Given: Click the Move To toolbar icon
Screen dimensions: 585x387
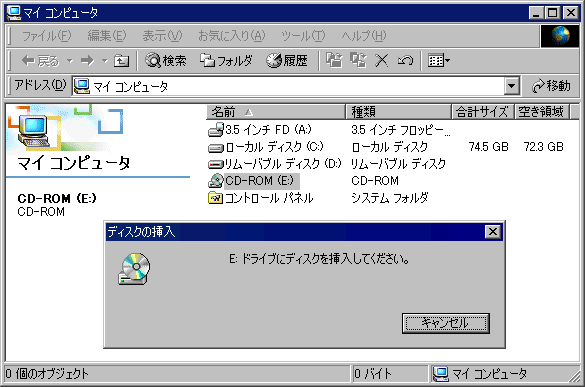Looking at the screenshot, I should (x=334, y=60).
